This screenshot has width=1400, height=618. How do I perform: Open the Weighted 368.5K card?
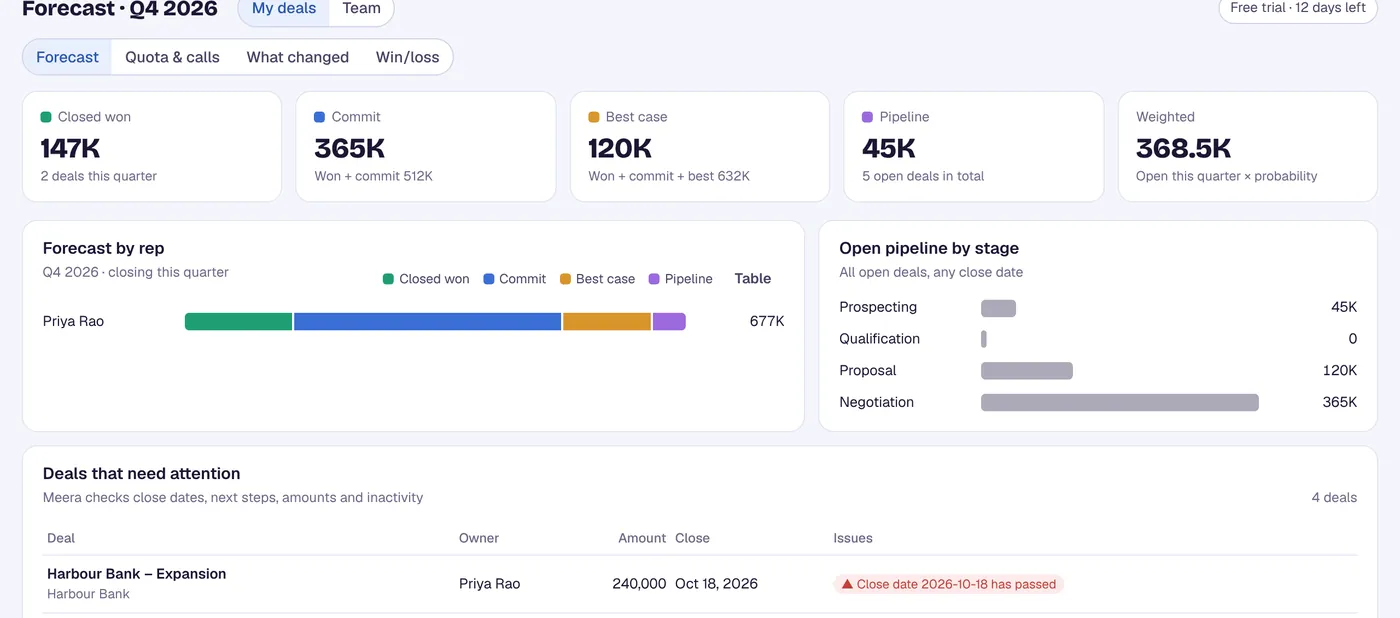click(x=1248, y=147)
